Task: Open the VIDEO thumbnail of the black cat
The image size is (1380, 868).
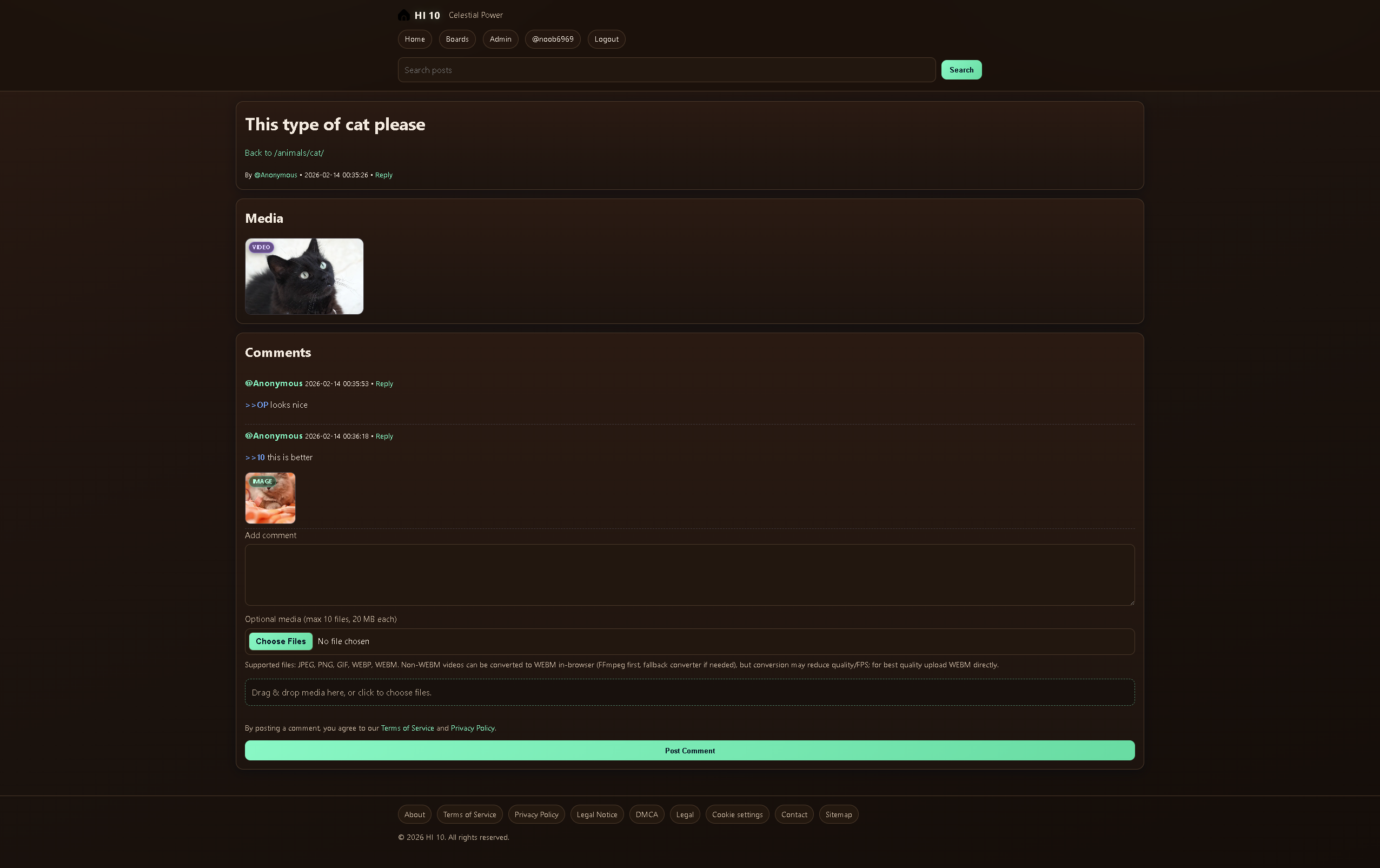Action: [x=304, y=276]
